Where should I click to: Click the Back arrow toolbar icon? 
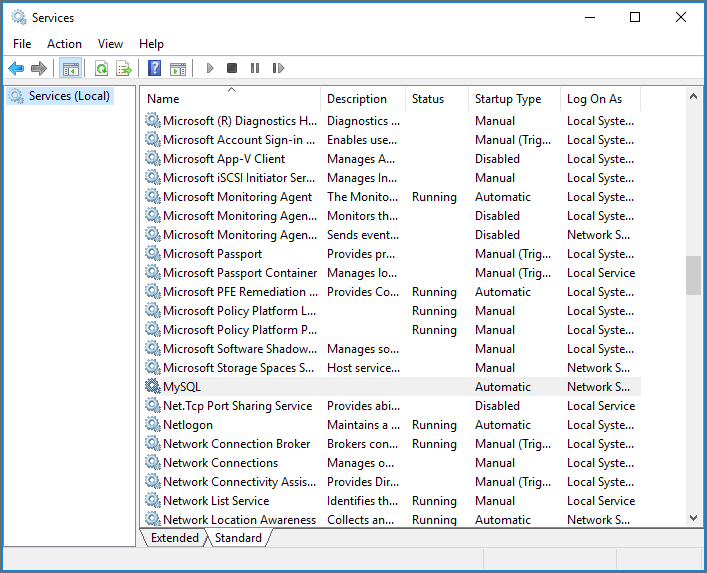coord(16,69)
